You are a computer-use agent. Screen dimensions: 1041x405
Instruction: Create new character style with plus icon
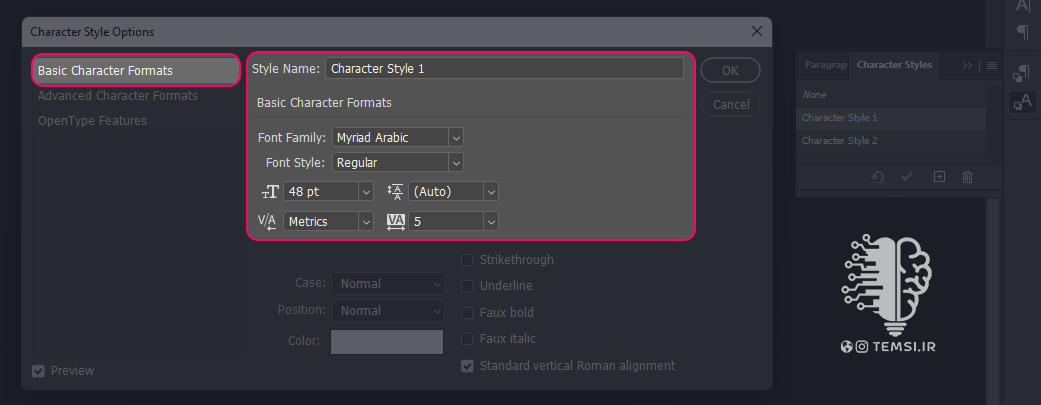[x=939, y=177]
